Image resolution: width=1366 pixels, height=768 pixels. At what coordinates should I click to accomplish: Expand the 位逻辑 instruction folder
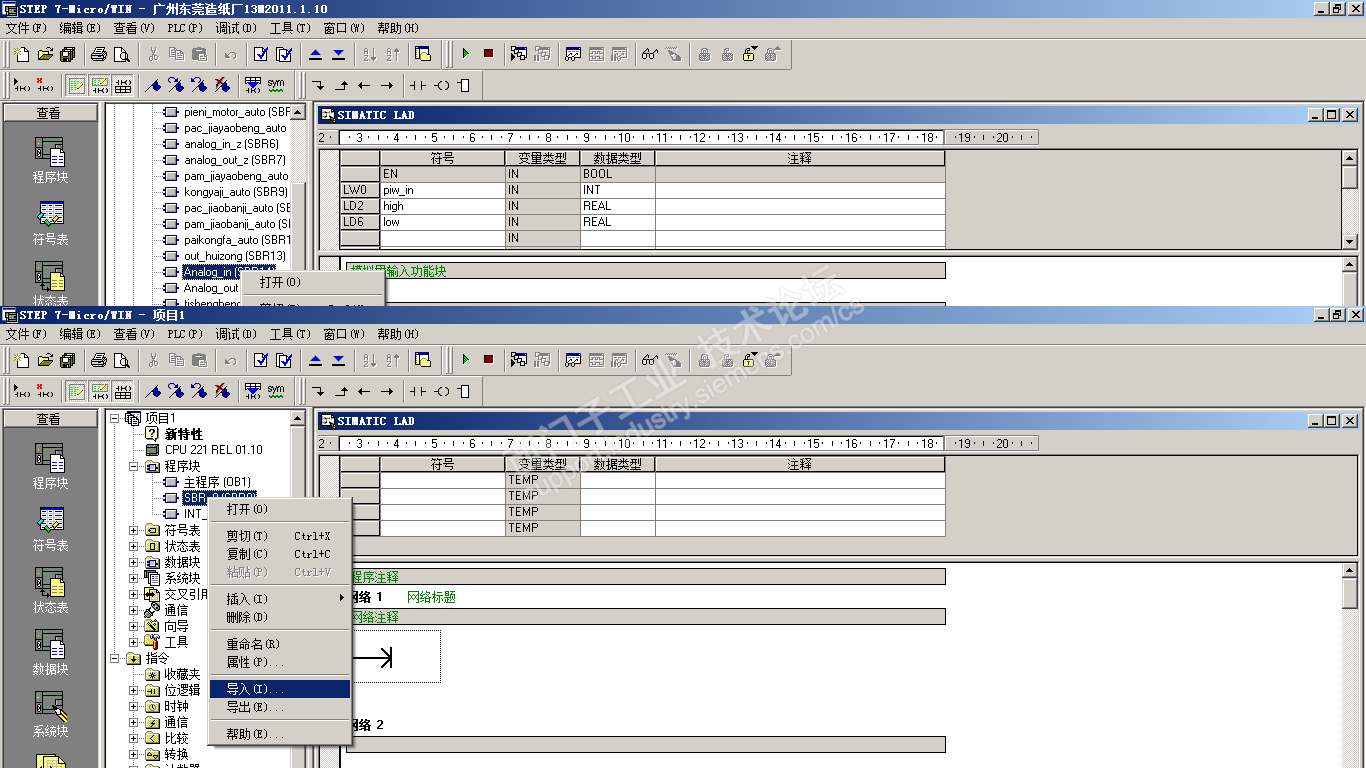tap(135, 690)
